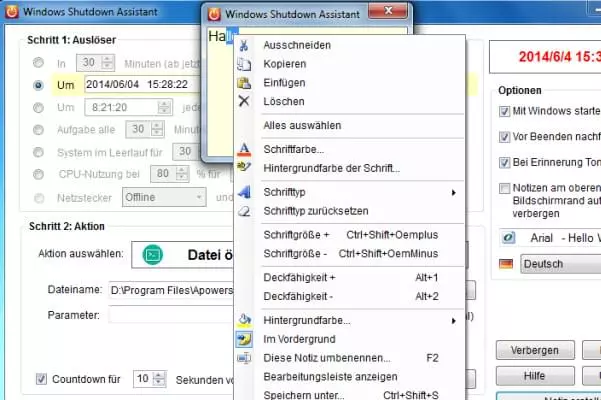601x400 pixels.
Task: Close the small note window
Action: click(388, 11)
